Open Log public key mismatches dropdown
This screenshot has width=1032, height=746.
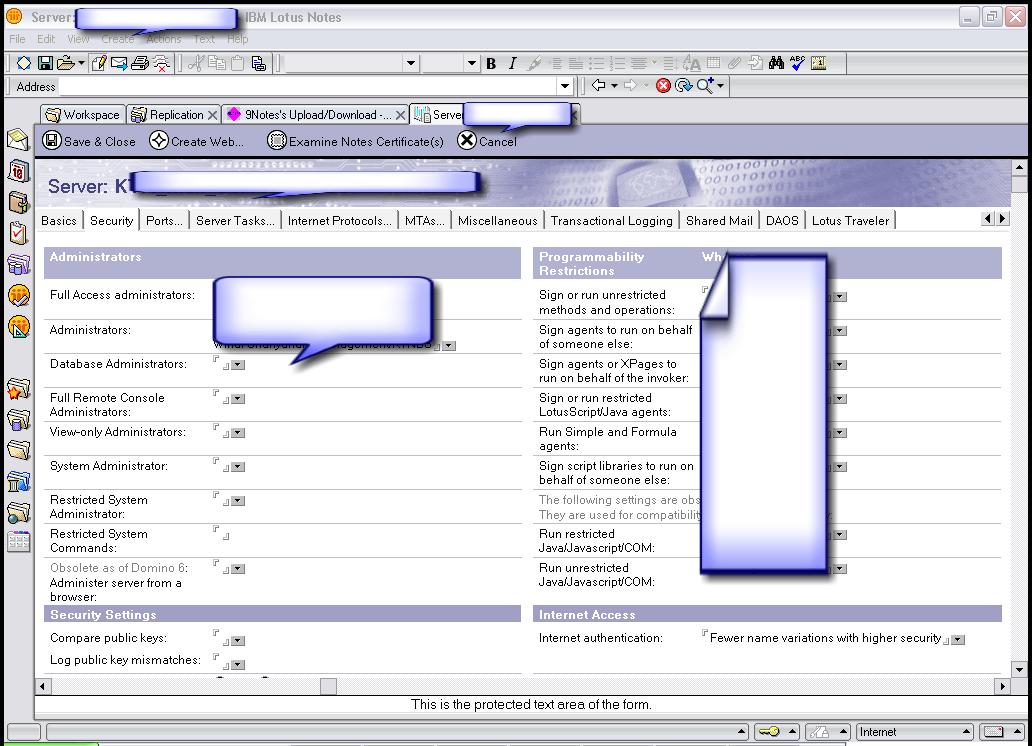[238, 665]
